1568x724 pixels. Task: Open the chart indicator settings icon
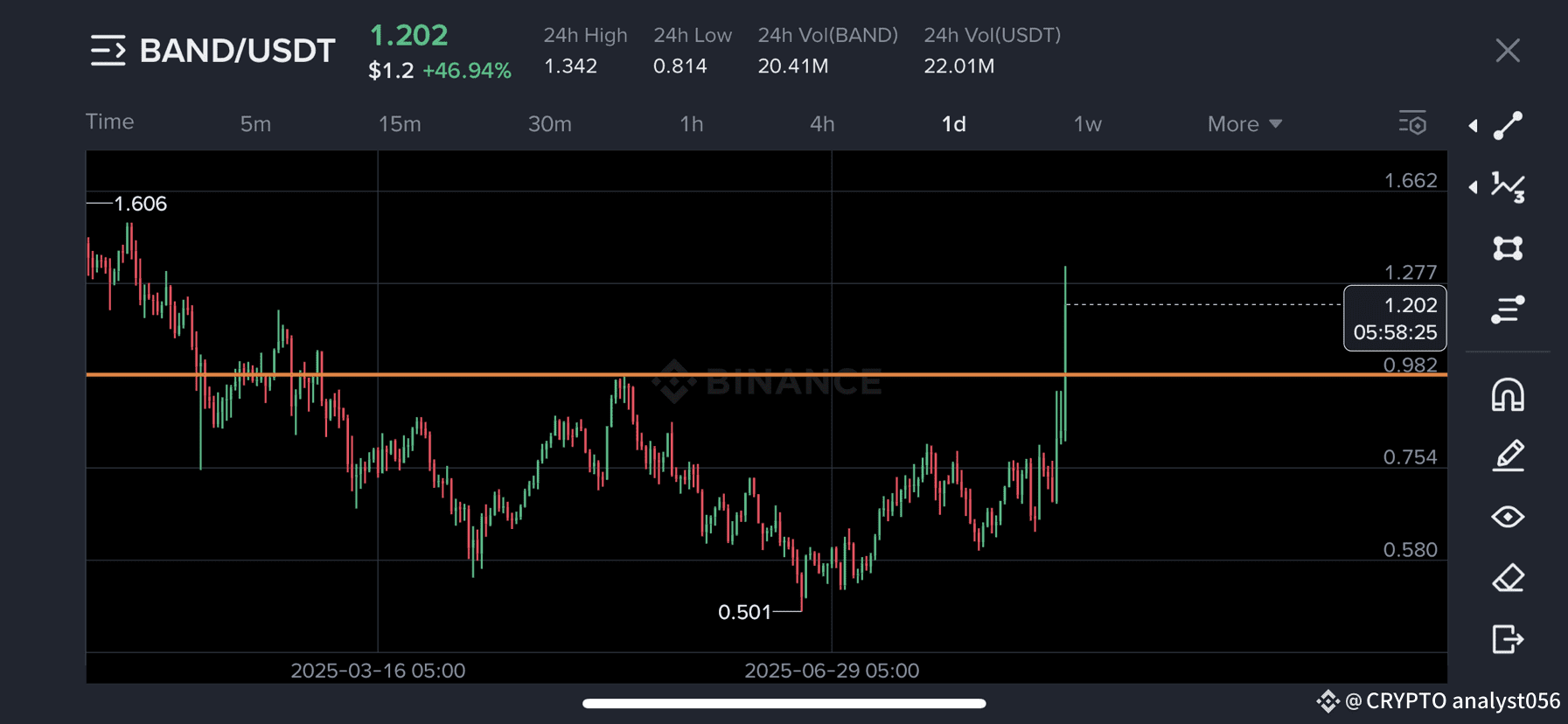click(1412, 123)
